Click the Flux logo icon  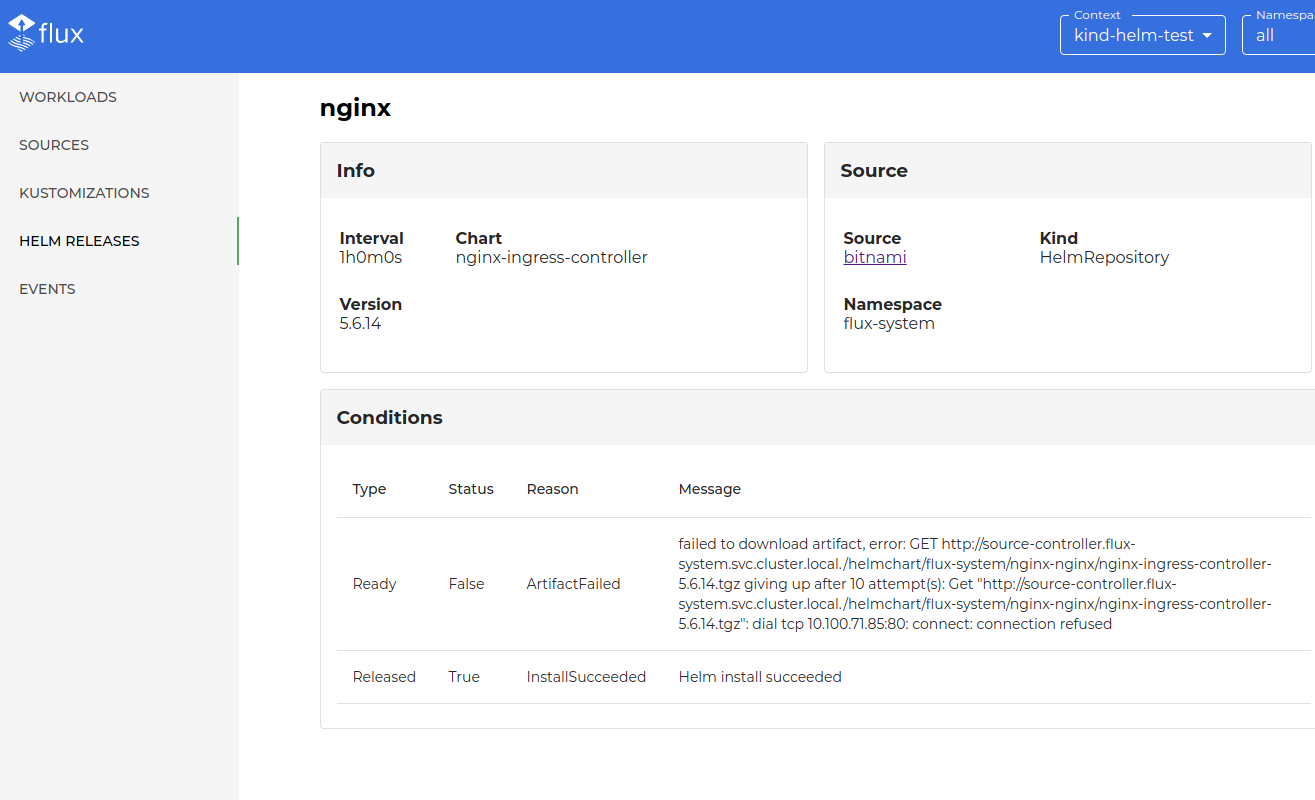(46, 34)
